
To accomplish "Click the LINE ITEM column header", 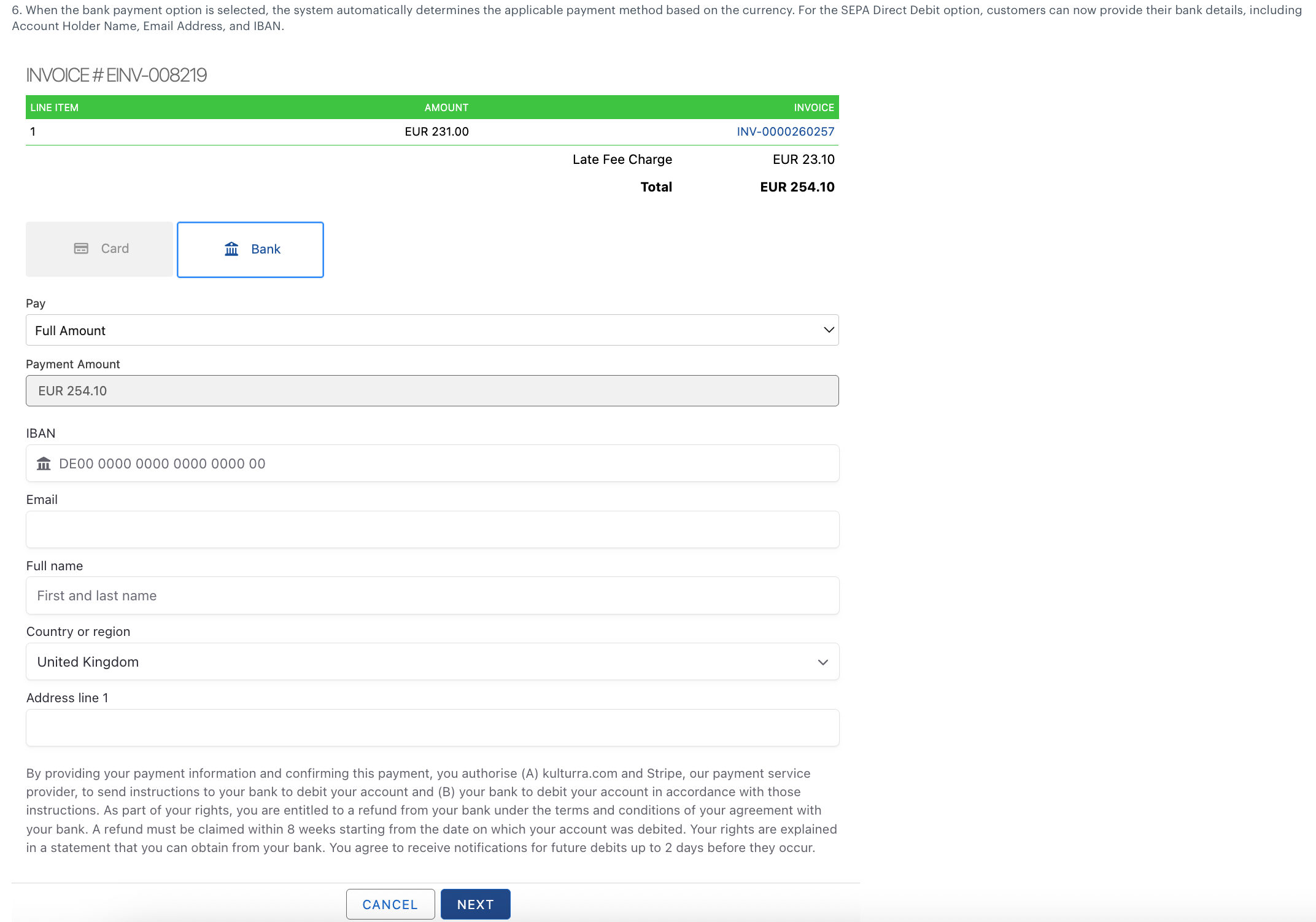I will click(55, 107).
